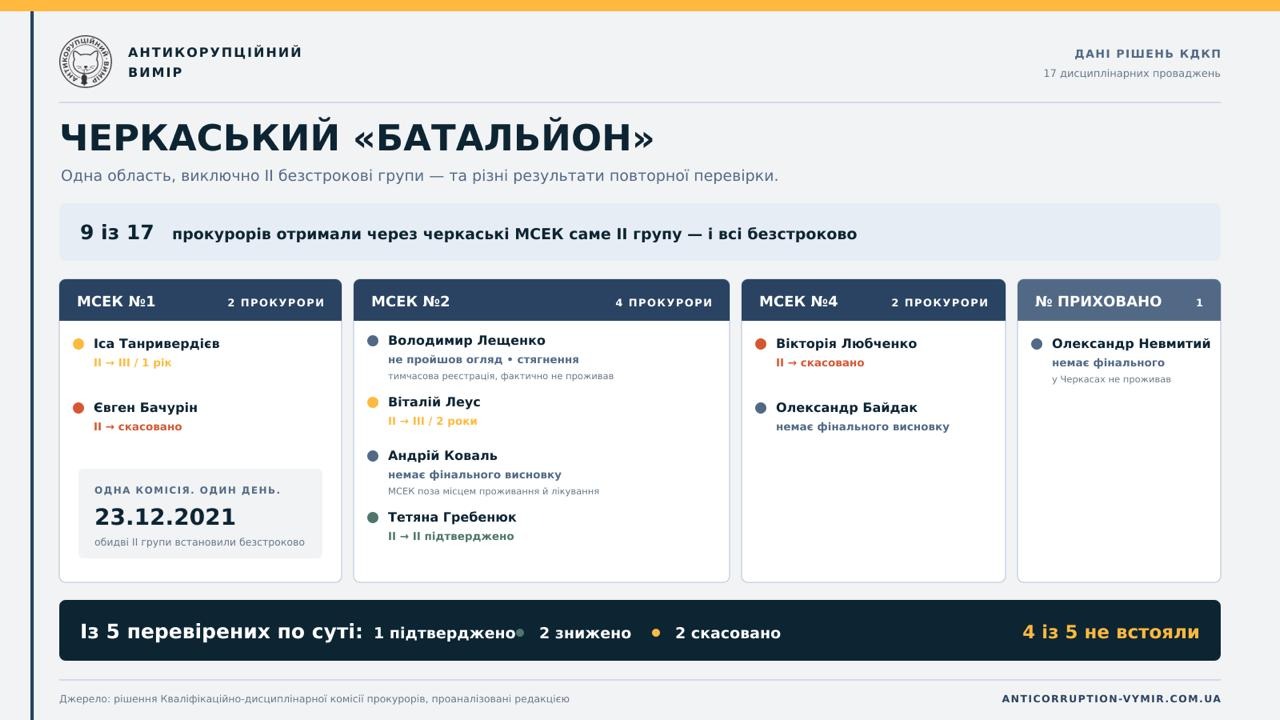Click the '9 із 17' statistic

(117, 233)
